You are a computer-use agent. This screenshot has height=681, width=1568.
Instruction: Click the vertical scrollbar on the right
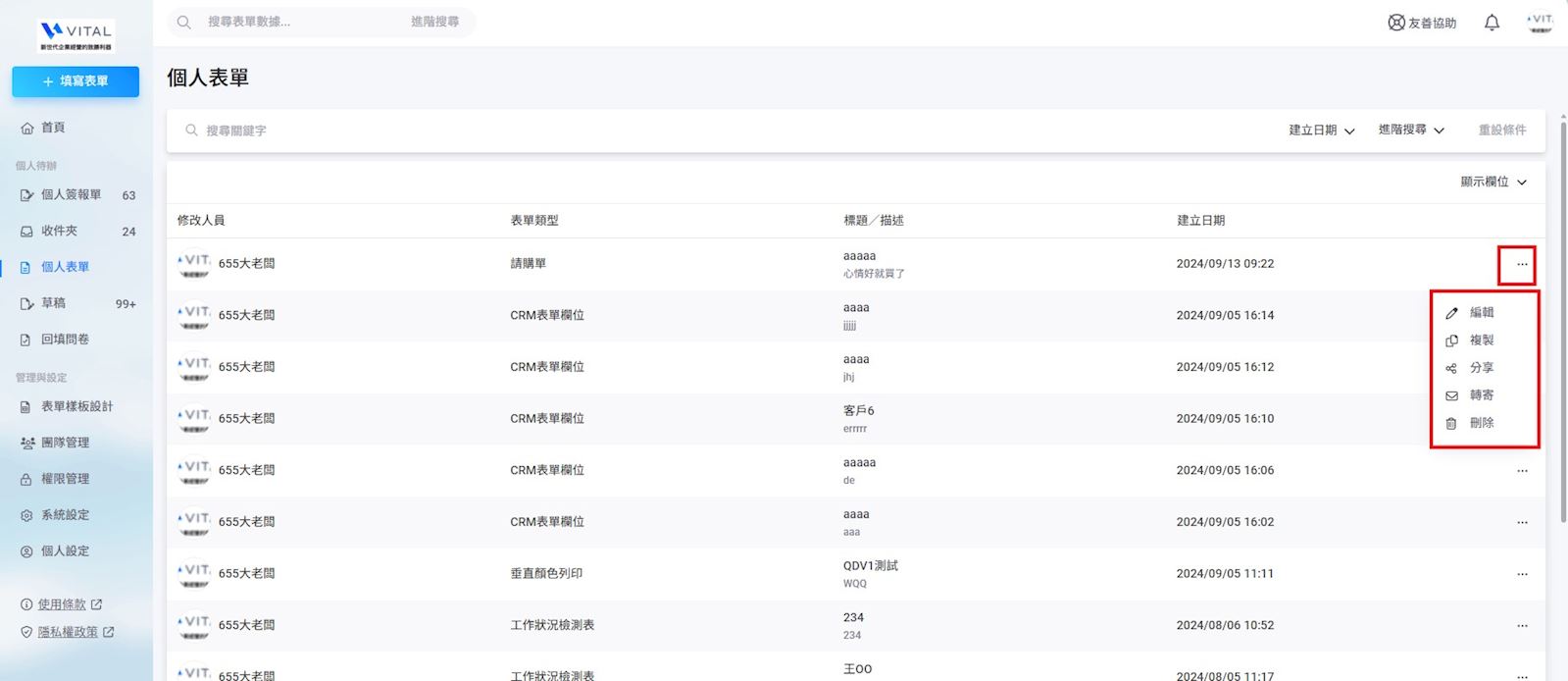click(x=1562, y=324)
